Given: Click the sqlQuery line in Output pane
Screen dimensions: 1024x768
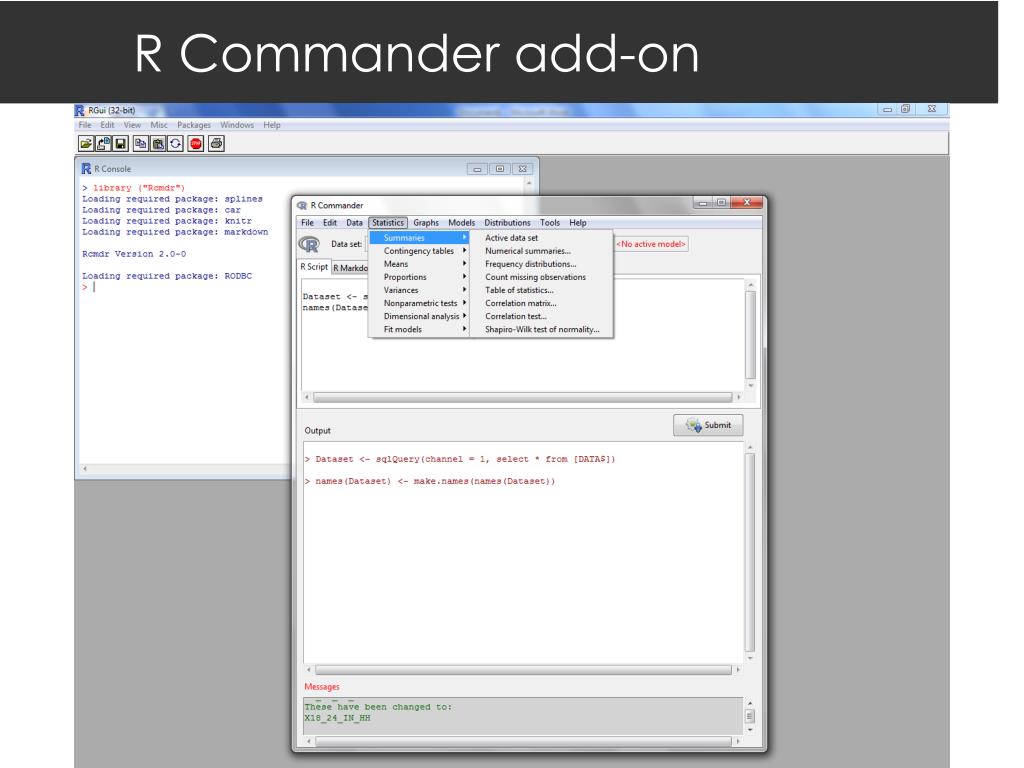Looking at the screenshot, I should click(460, 459).
